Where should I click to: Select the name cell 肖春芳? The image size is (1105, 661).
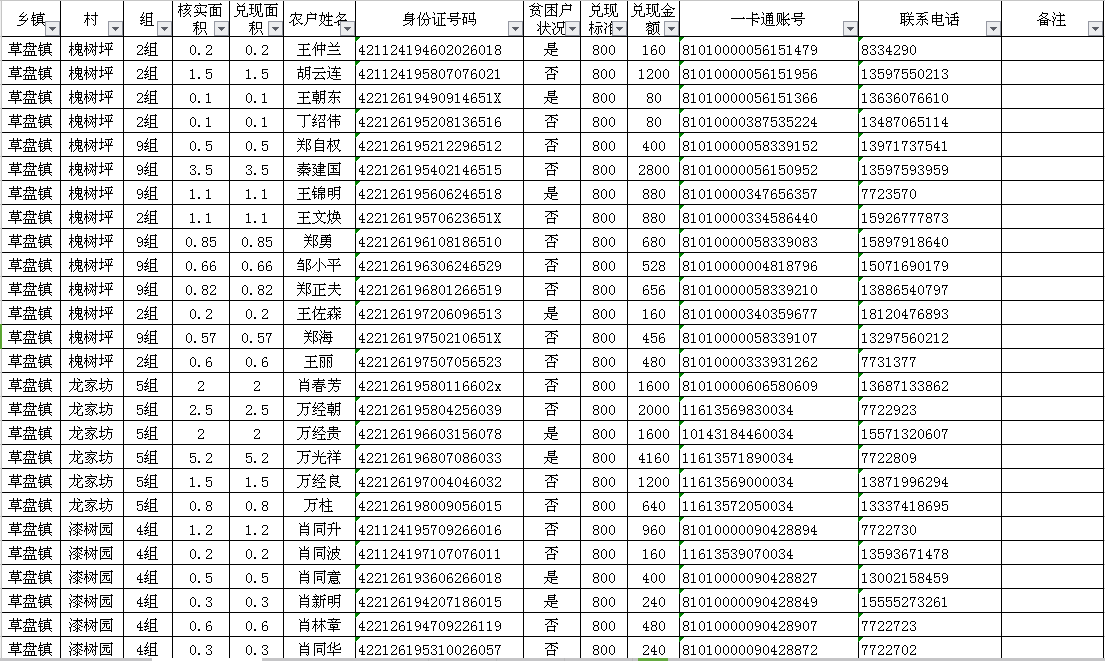[x=319, y=385]
